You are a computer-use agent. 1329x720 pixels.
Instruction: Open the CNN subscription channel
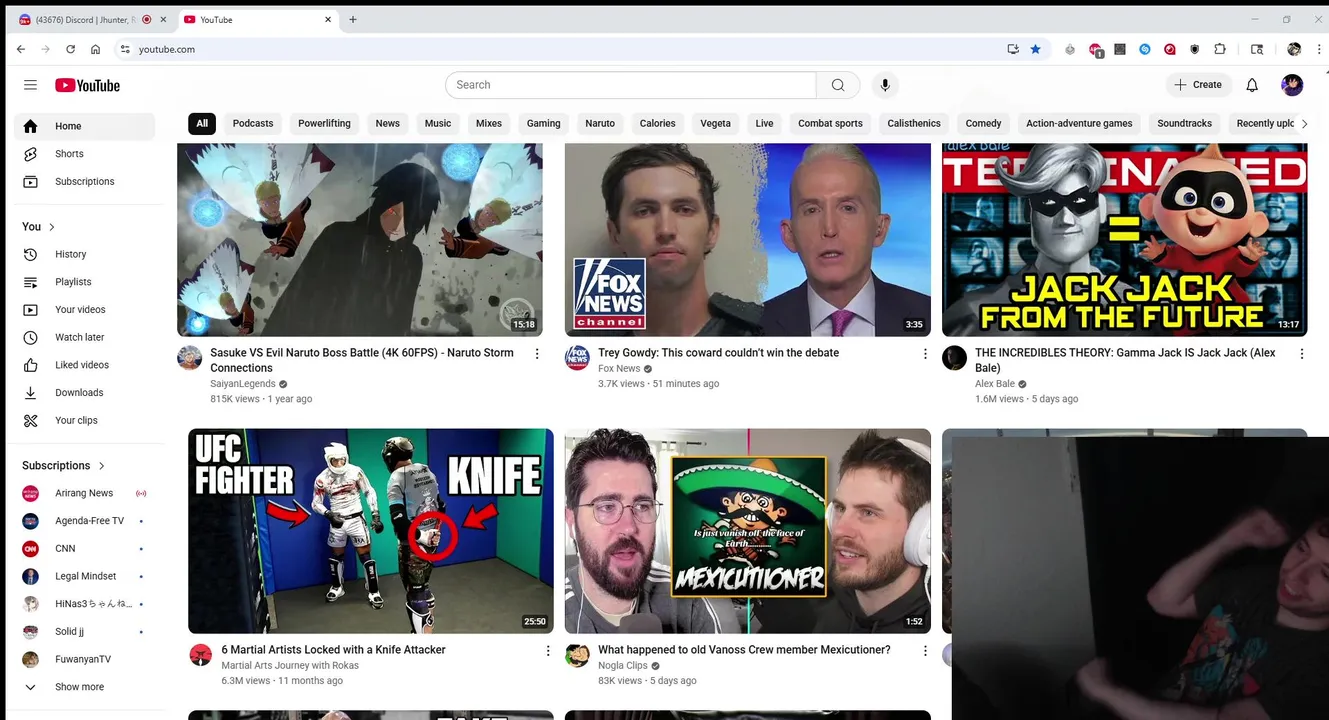click(85, 549)
